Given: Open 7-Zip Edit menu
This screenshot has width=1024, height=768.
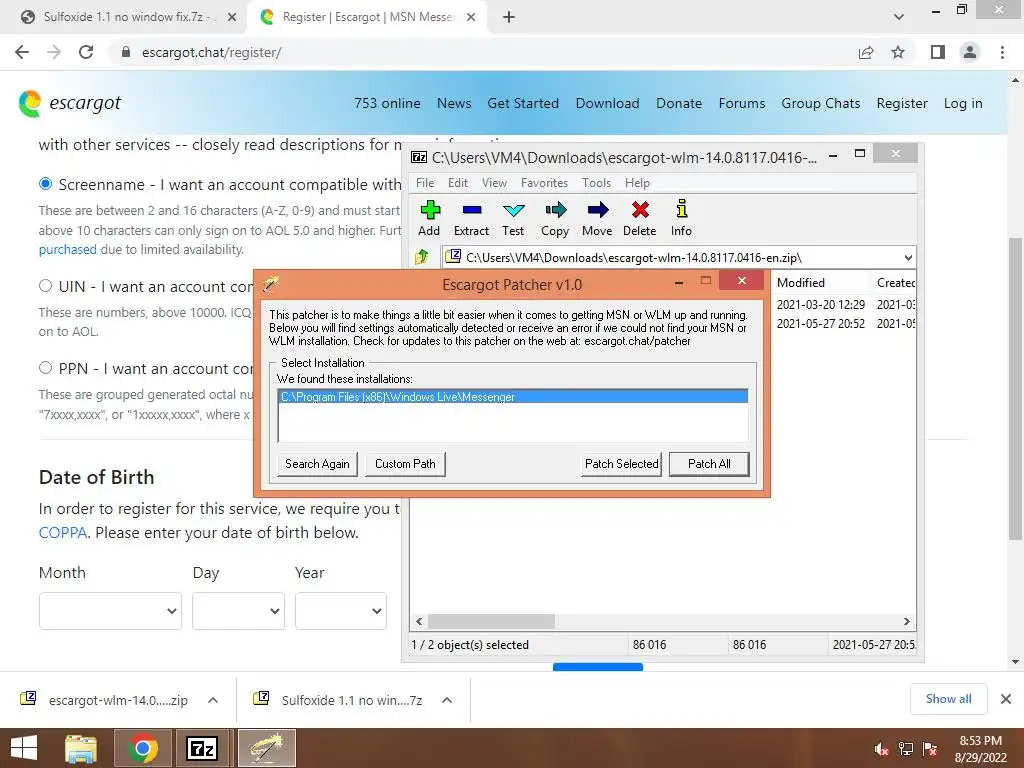Looking at the screenshot, I should click(x=458, y=183).
